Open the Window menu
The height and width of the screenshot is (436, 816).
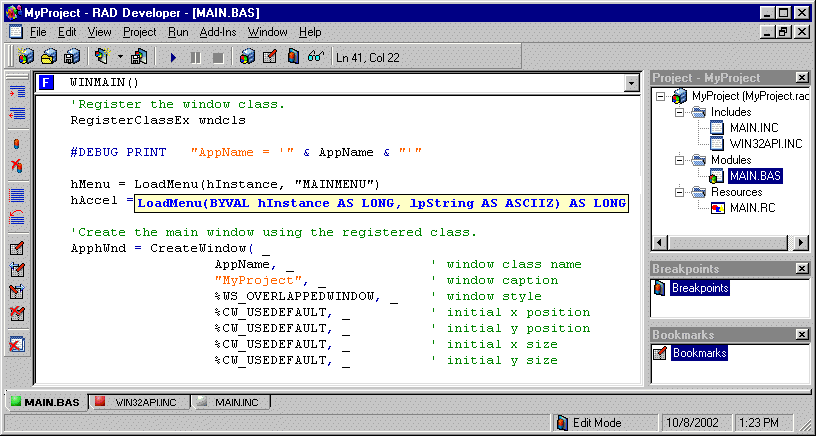pos(267,32)
